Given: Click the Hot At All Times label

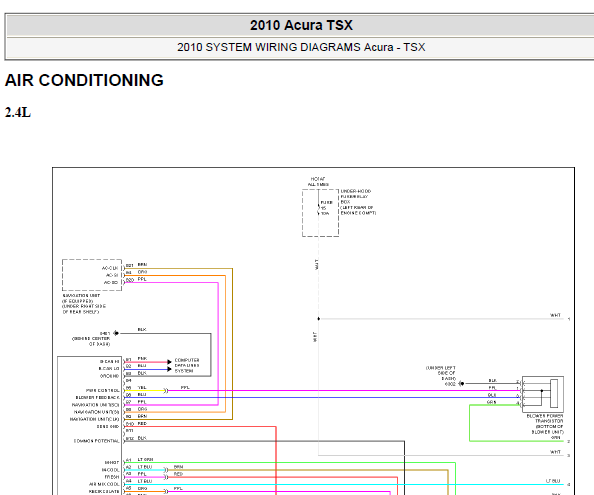Looking at the screenshot, I should tap(318, 182).
